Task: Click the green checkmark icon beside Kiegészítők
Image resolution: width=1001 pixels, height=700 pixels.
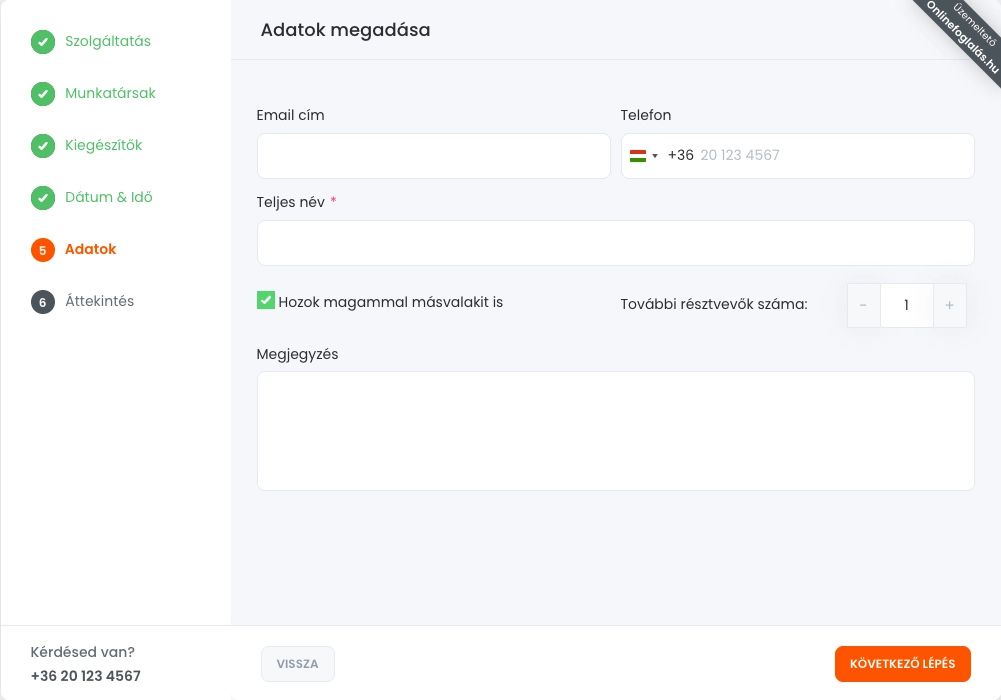Action: click(x=42, y=146)
